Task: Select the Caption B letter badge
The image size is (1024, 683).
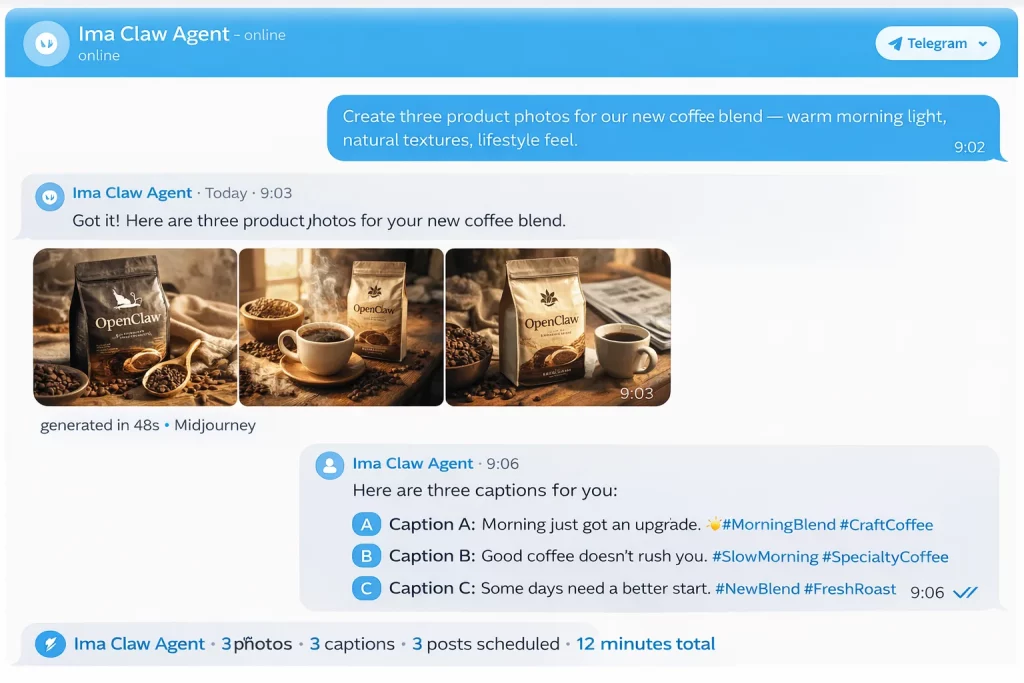Action: pos(366,556)
